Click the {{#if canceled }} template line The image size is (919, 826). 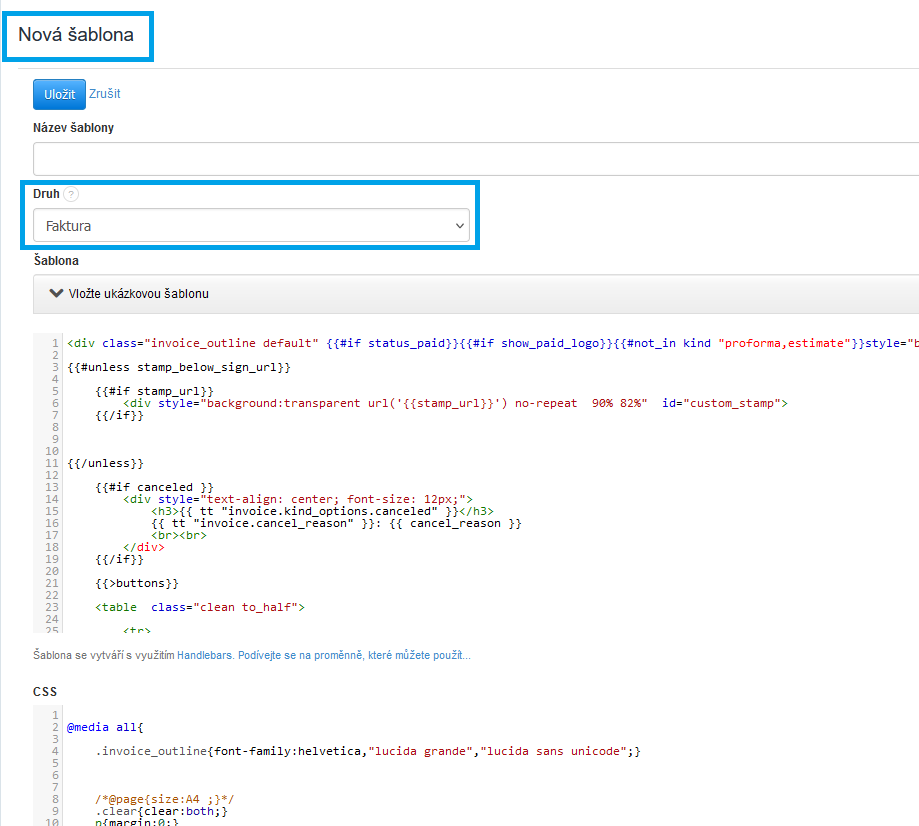click(x=155, y=487)
